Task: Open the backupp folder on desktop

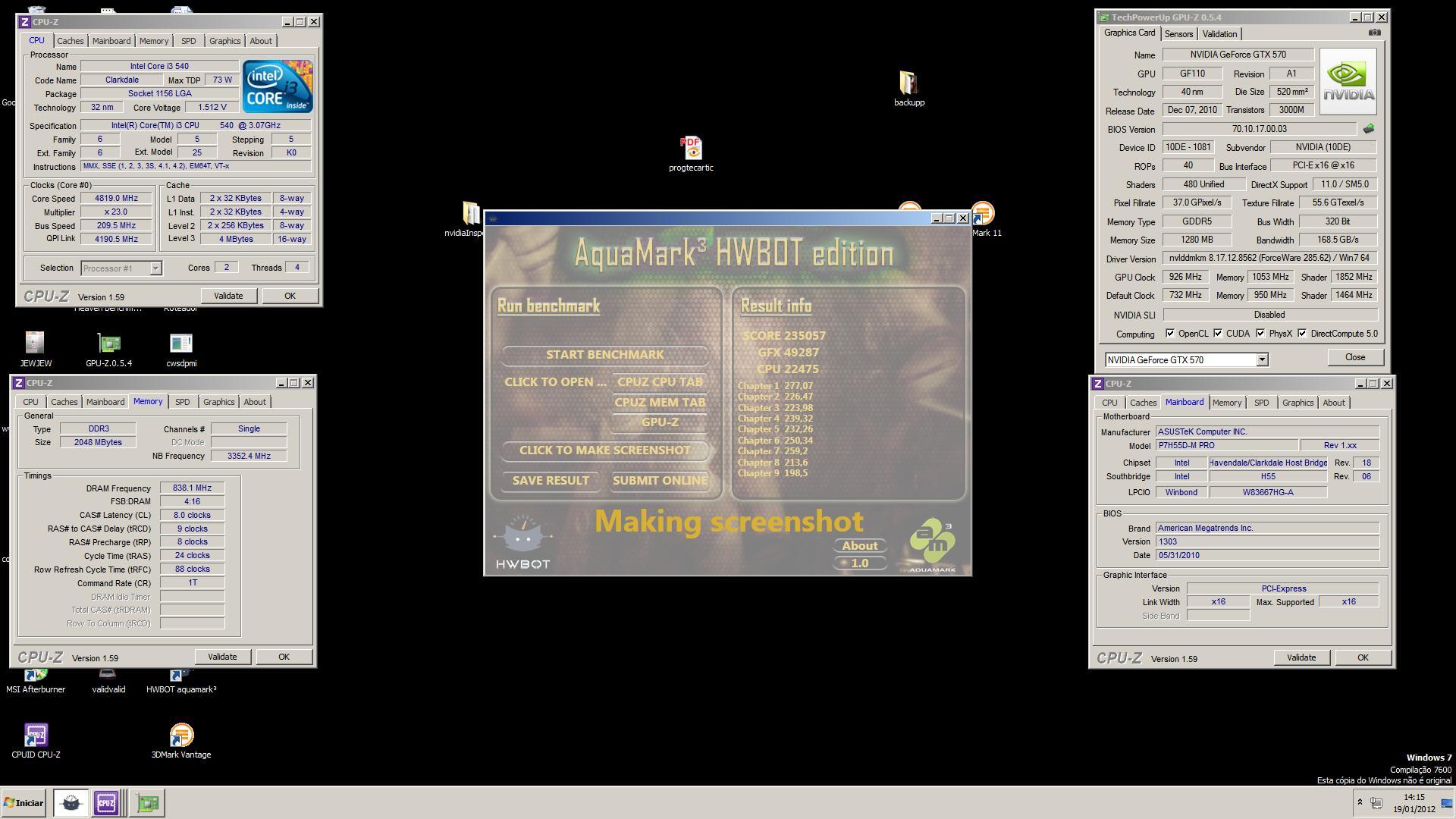Action: pyautogui.click(x=908, y=89)
